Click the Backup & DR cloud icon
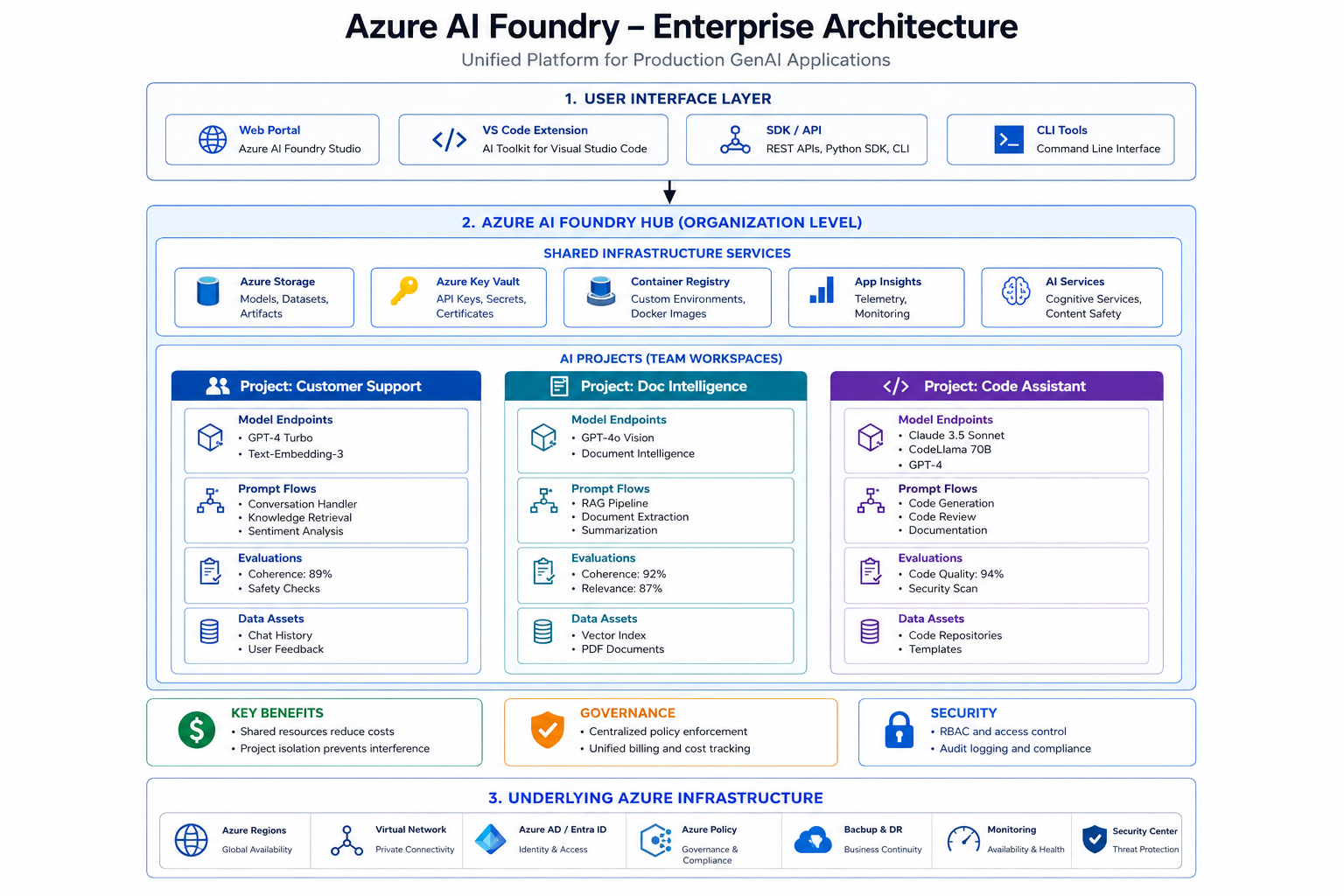Image resolution: width=1344 pixels, height=896 pixels. point(813,840)
